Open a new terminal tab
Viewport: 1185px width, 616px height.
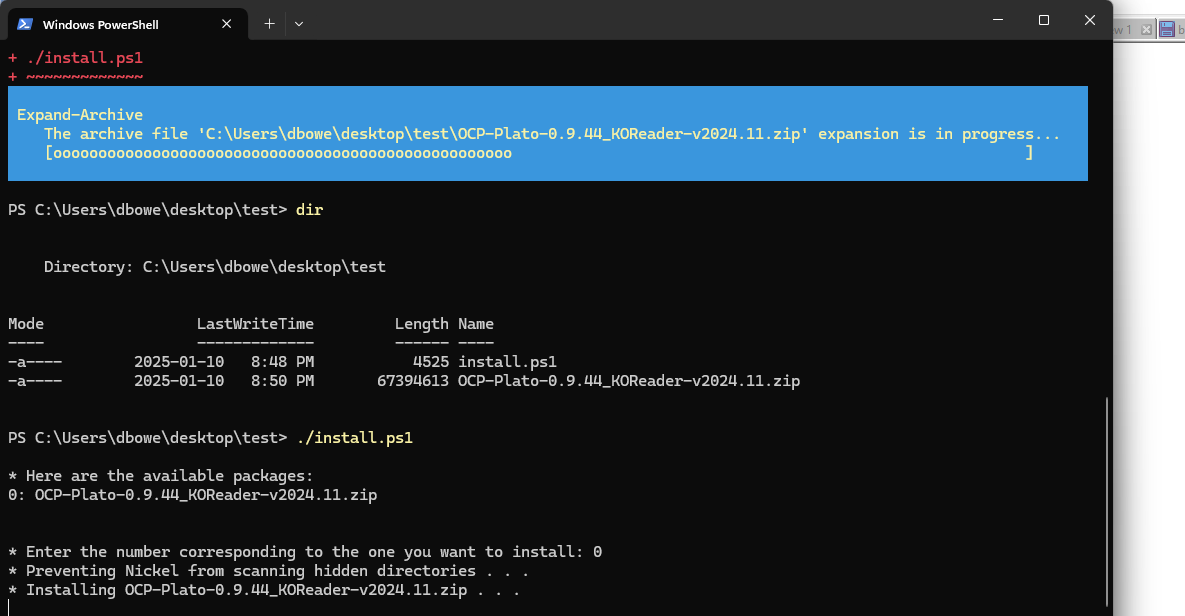point(269,24)
